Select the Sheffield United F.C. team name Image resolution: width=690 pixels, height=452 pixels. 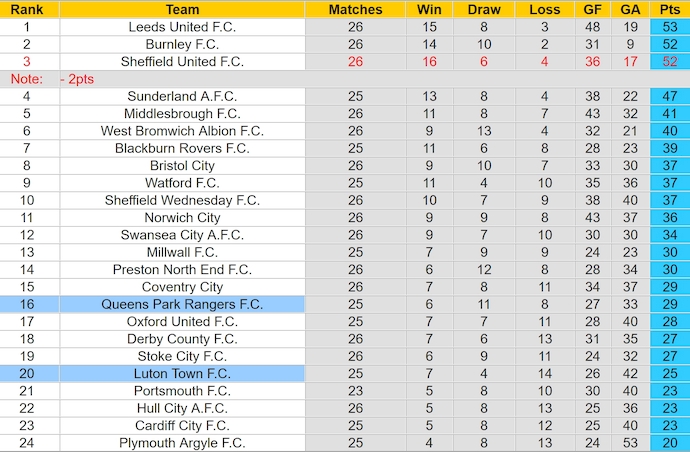(182, 62)
